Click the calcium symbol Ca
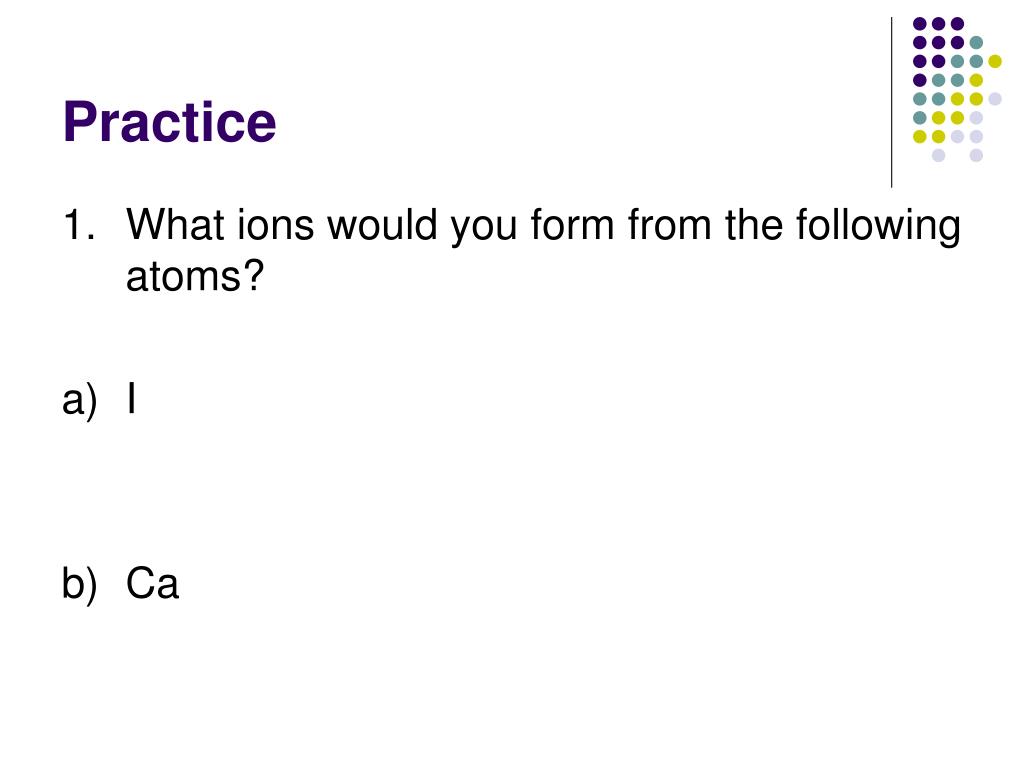Viewport: 1024px width, 768px height. tap(152, 583)
